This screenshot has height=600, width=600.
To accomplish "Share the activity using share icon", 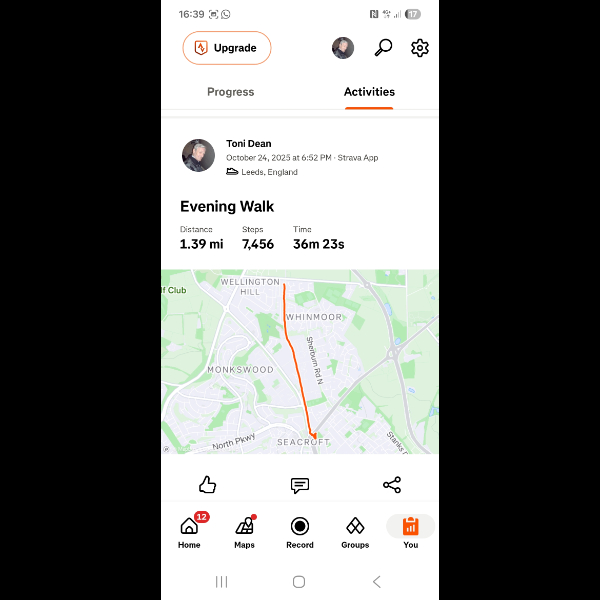I will tap(392, 484).
